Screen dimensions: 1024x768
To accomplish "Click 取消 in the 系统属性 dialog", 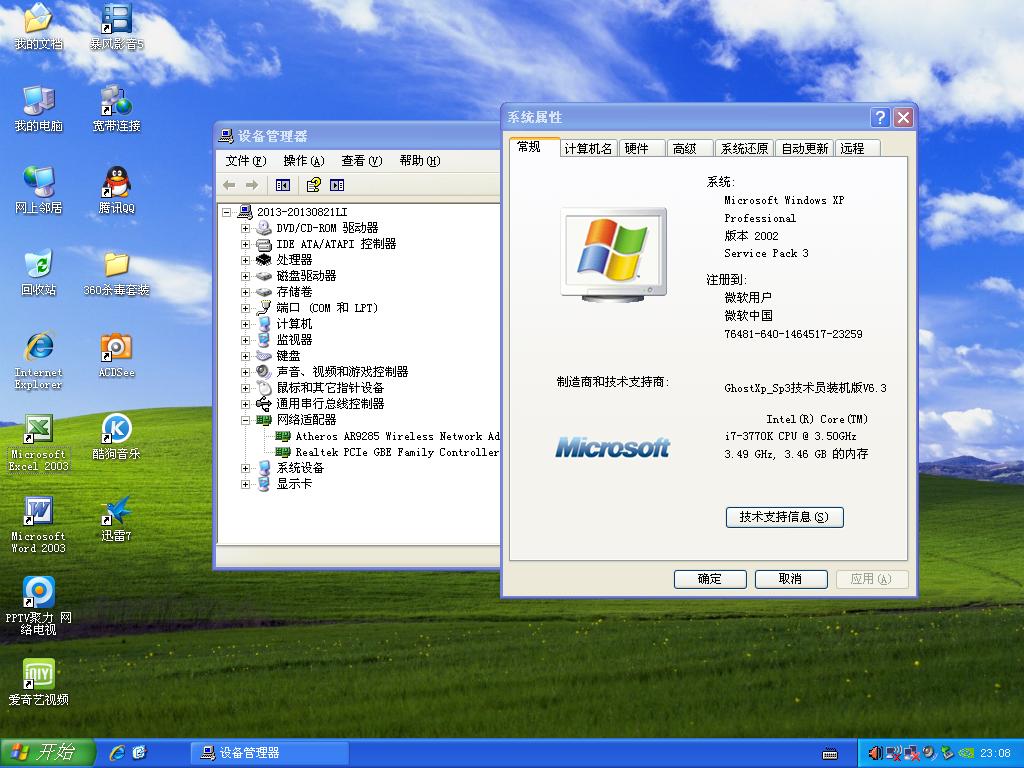I will point(791,579).
